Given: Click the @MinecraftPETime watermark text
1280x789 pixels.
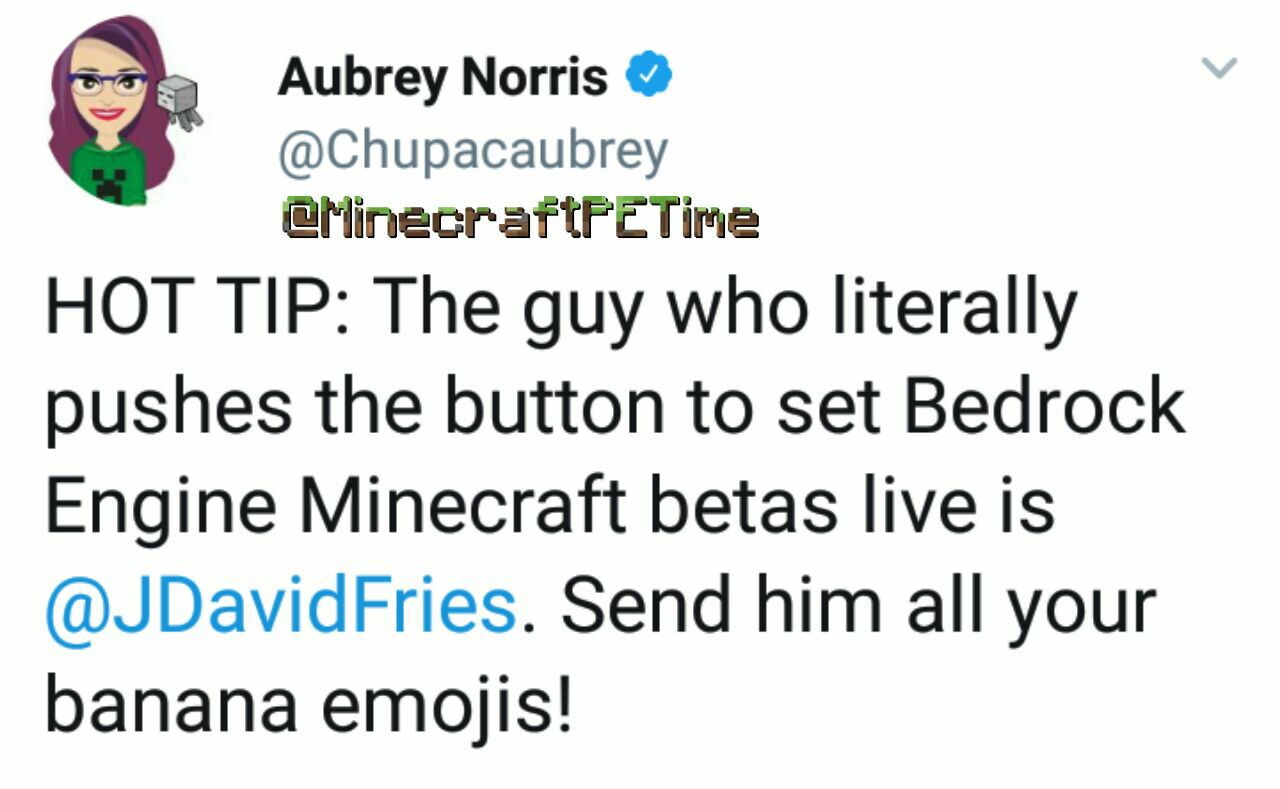Looking at the screenshot, I should pos(519,217).
